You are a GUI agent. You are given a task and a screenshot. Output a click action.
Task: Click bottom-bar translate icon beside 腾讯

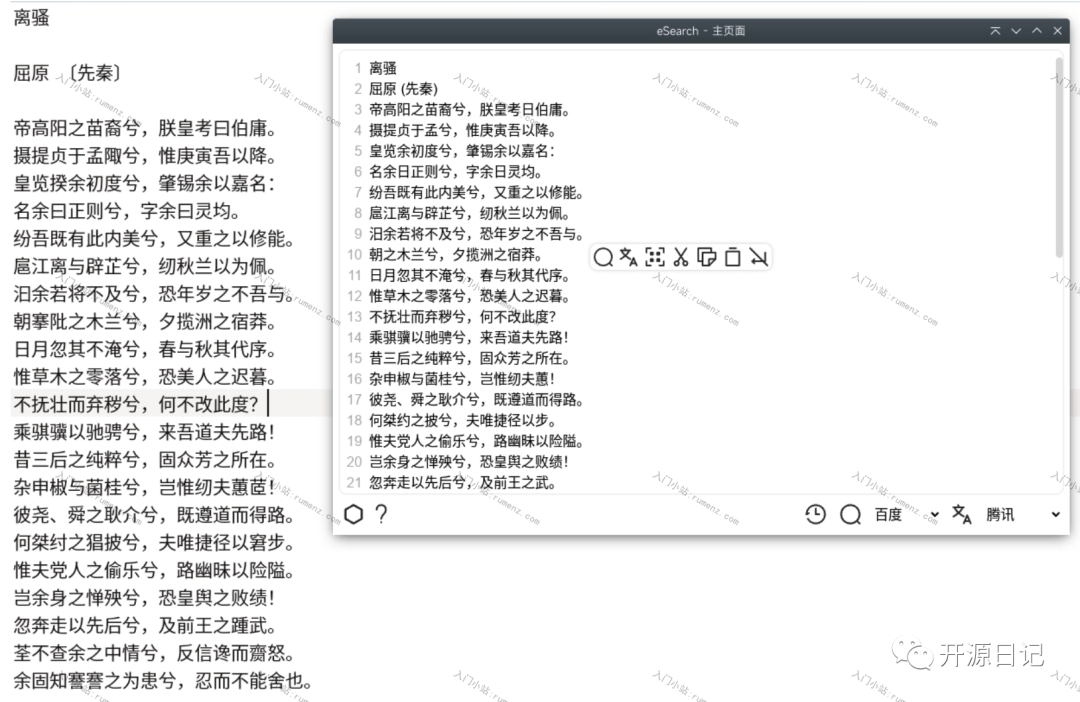point(962,515)
